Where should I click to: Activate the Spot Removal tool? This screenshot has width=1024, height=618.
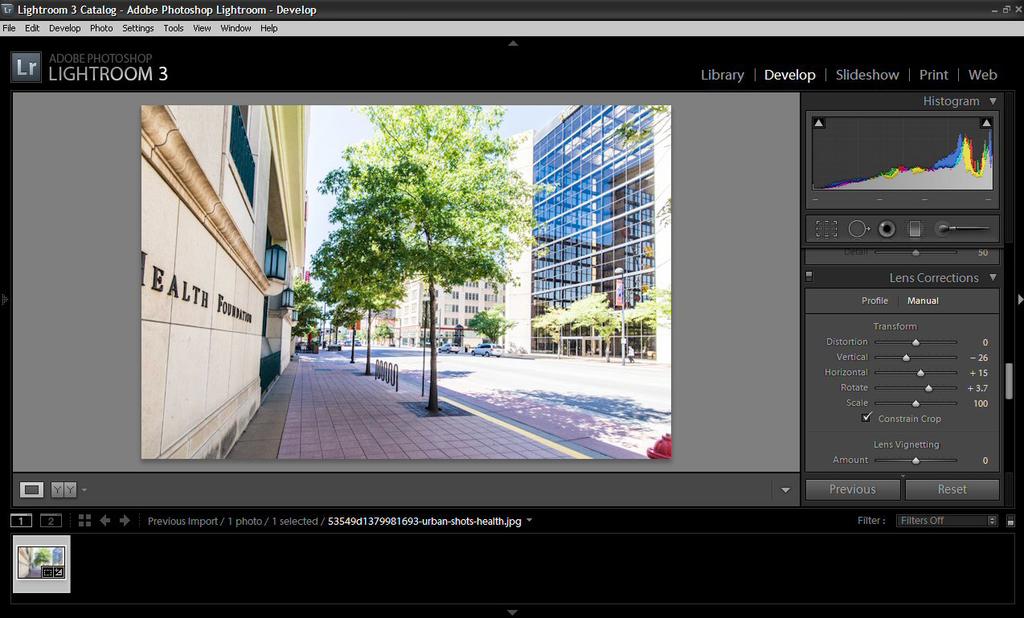(x=858, y=229)
